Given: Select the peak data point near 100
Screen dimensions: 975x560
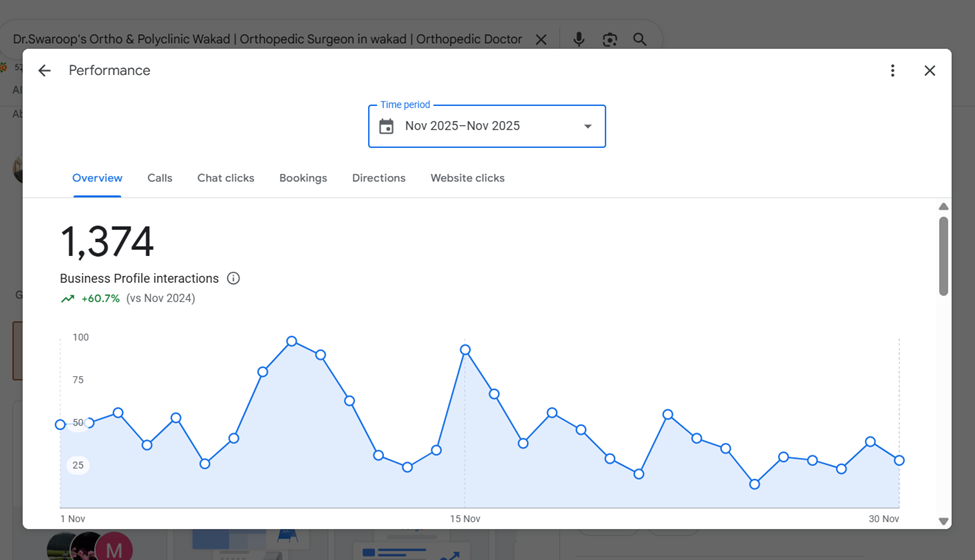Looking at the screenshot, I should (x=292, y=341).
